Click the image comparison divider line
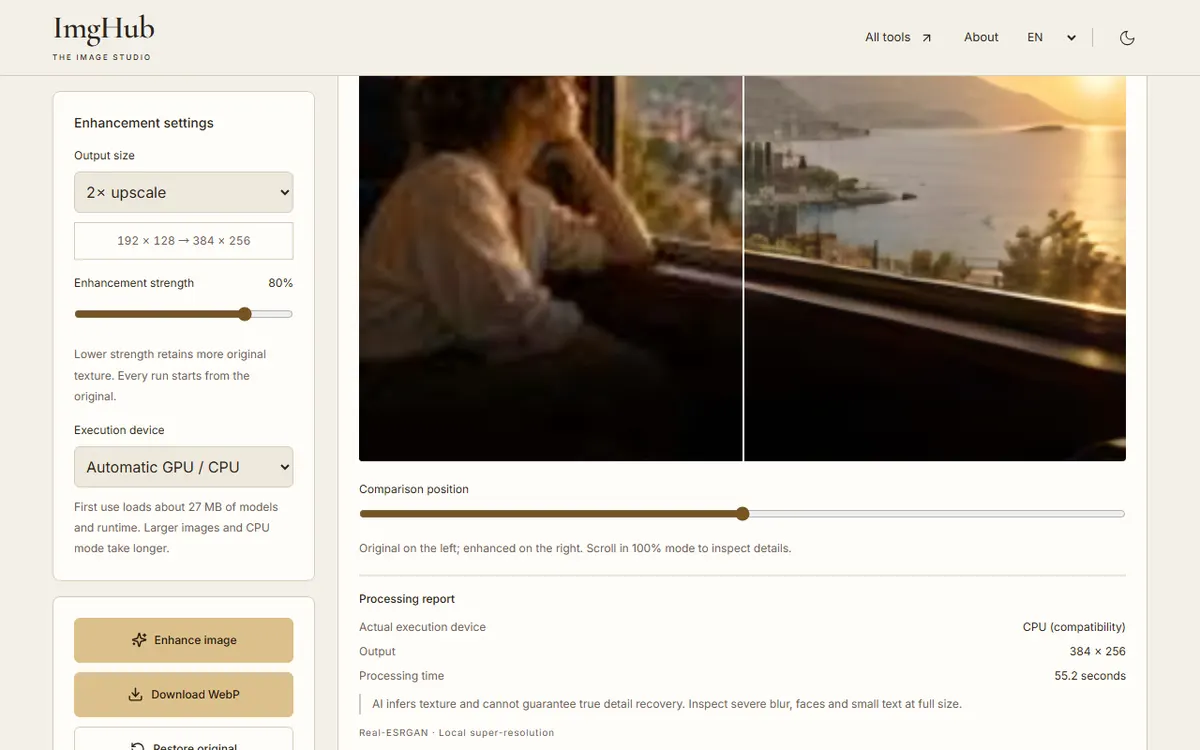Image resolution: width=1200 pixels, height=750 pixels. (x=743, y=268)
